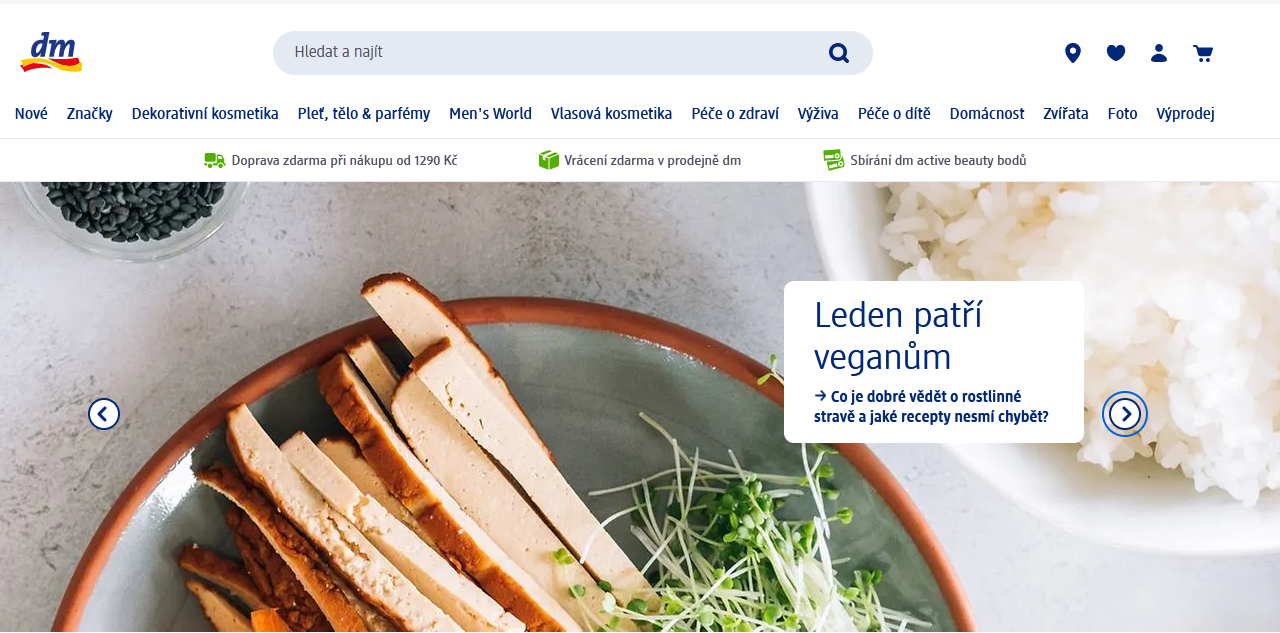Open the Péče o zdraví menu
The image size is (1280, 633).
735,114
